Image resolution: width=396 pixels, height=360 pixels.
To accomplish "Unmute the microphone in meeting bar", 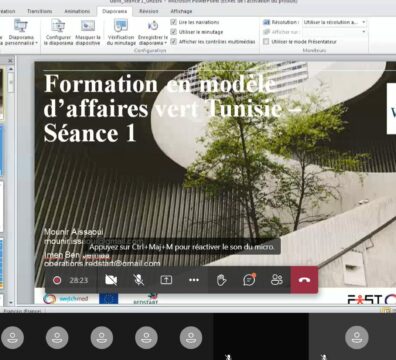I will point(139,280).
